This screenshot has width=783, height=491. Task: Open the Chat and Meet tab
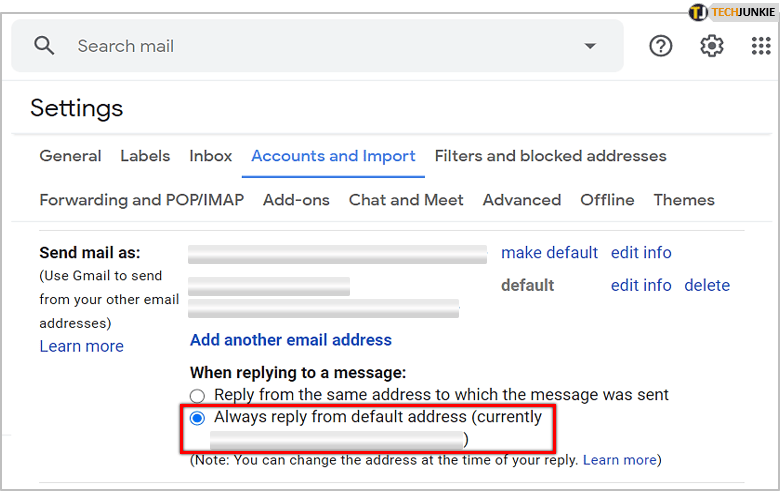coord(406,200)
